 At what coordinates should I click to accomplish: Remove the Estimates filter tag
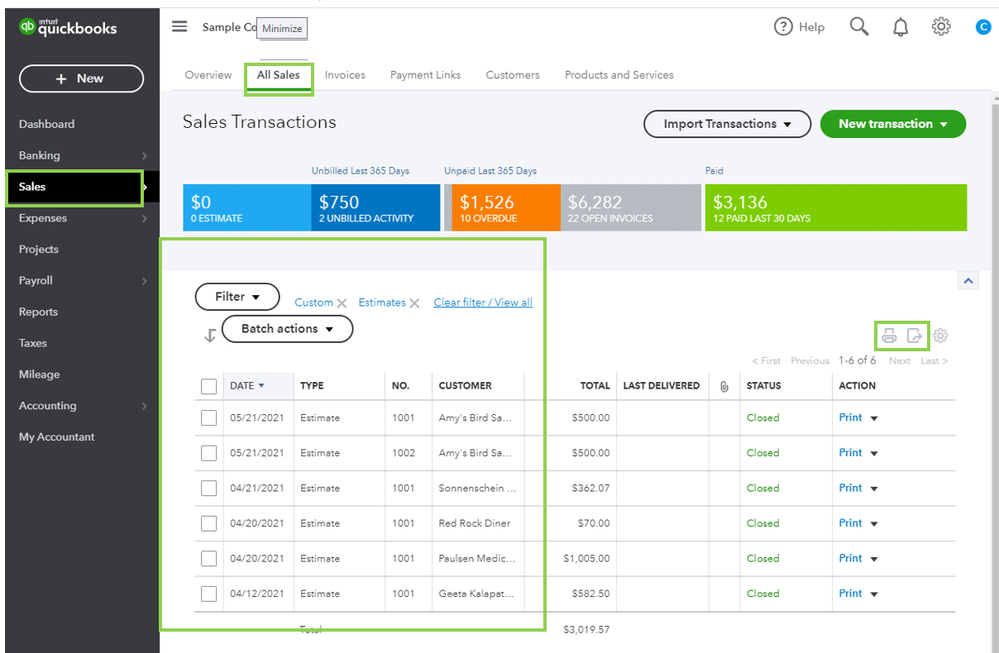414,303
